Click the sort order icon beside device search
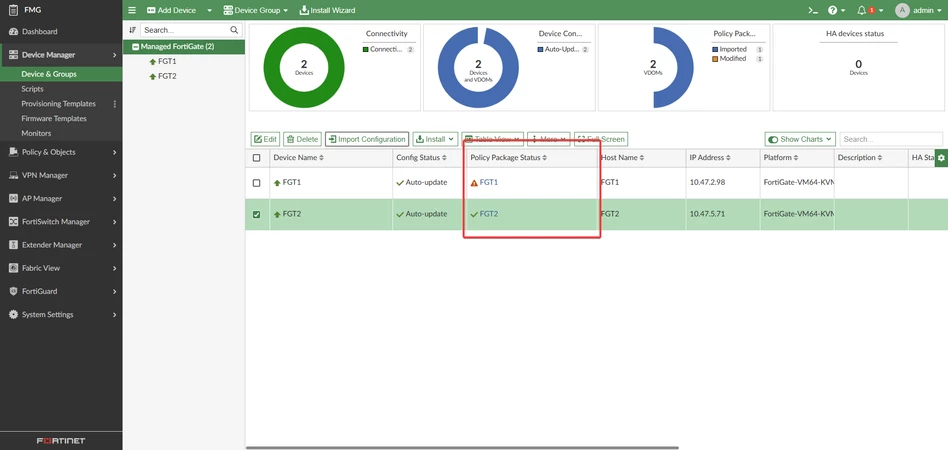 point(132,30)
